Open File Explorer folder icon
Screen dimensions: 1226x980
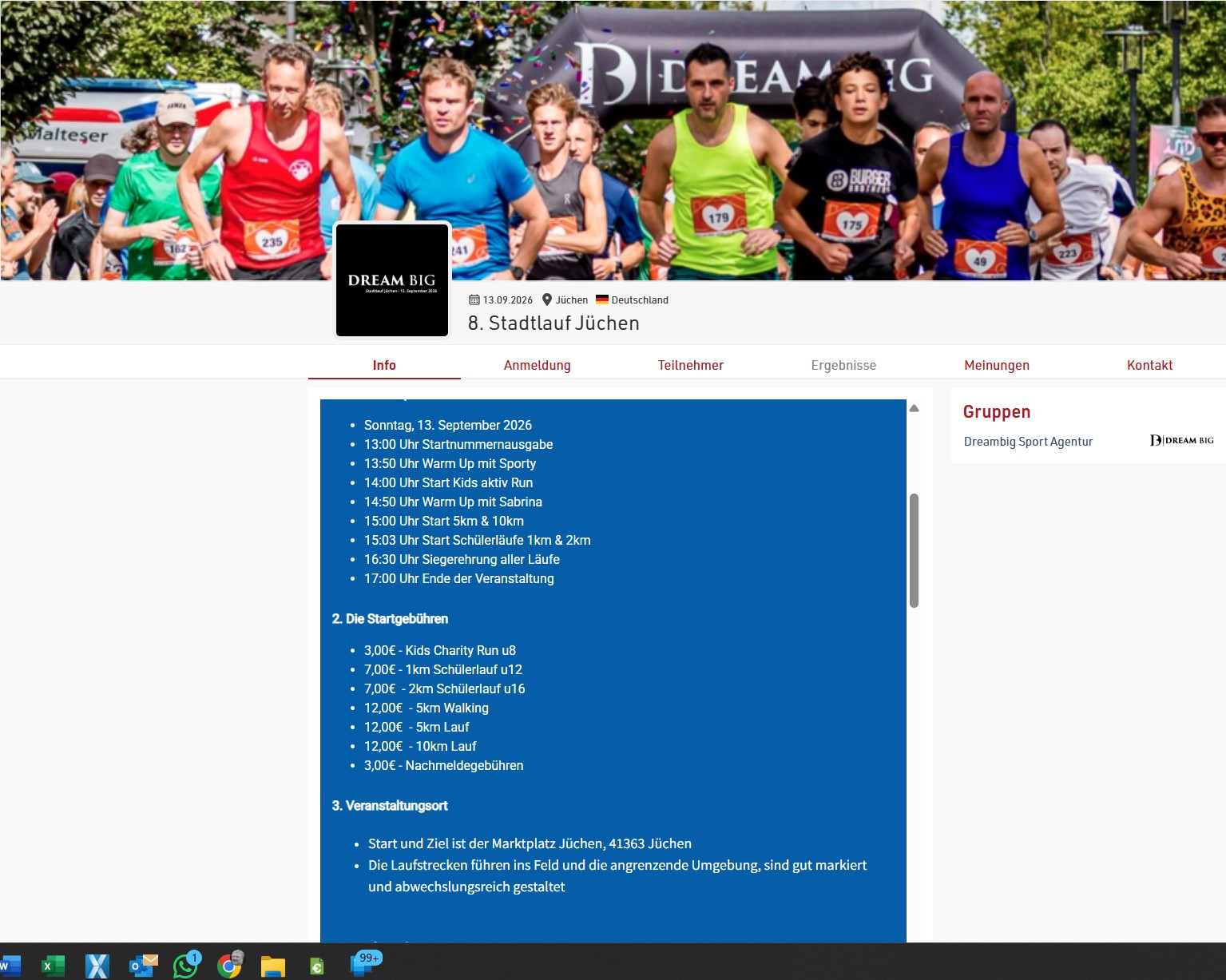point(273,966)
